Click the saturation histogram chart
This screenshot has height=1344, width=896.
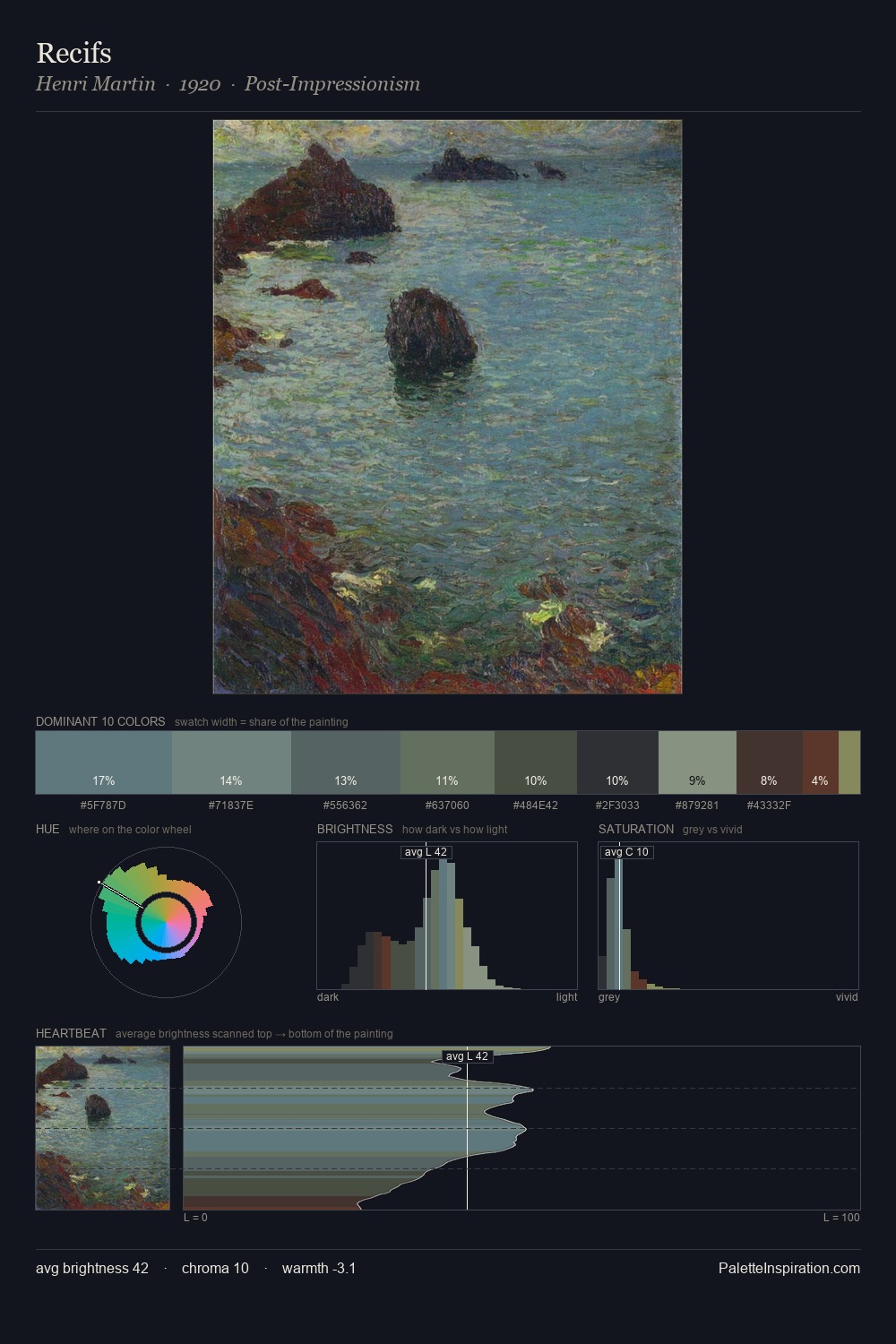(728, 916)
